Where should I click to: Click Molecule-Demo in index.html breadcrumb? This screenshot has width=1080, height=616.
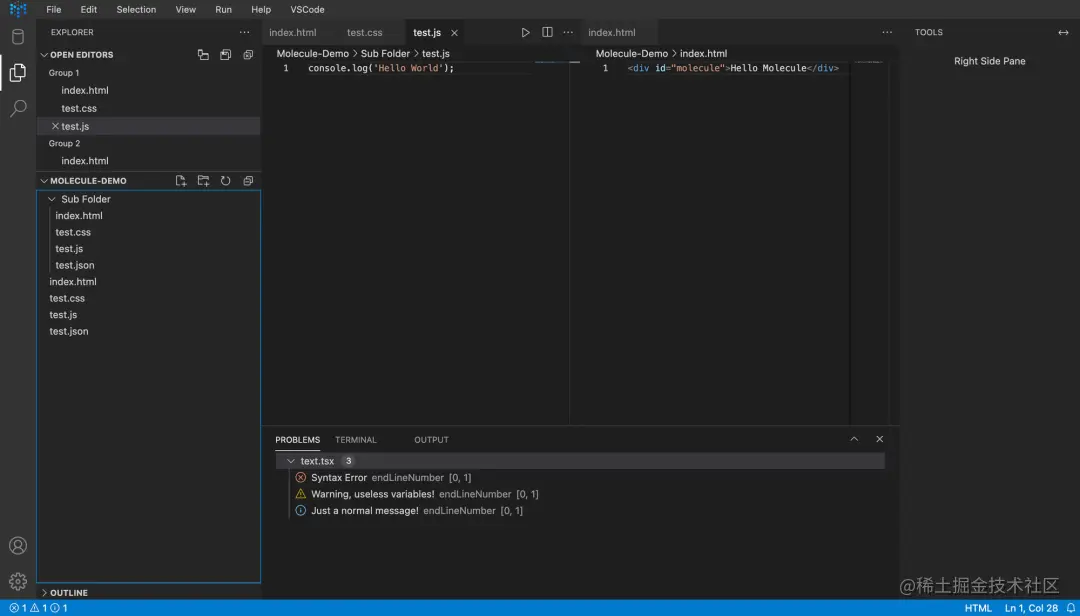click(632, 53)
